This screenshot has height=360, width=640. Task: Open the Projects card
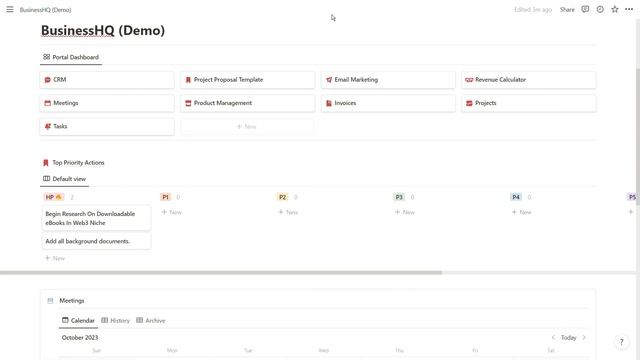click(529, 103)
